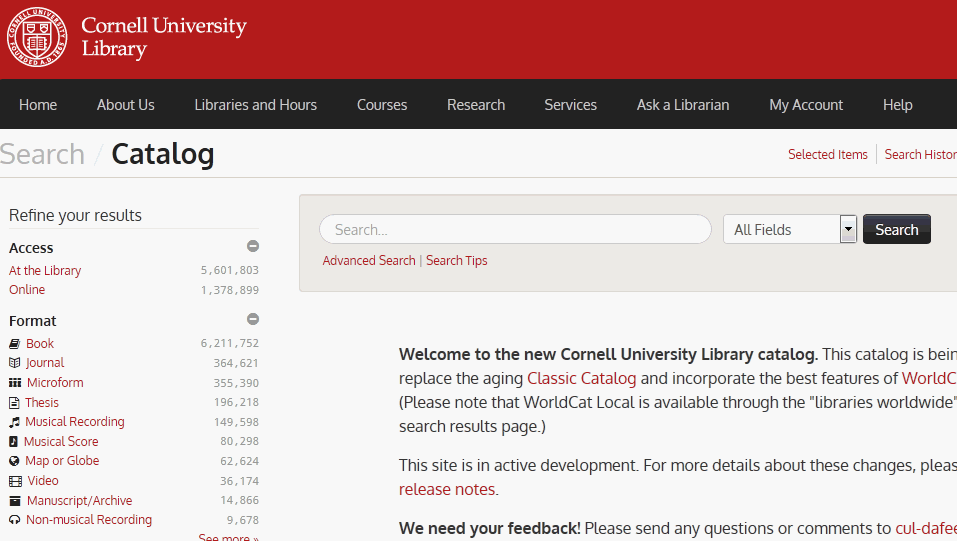Filter by At the Library
The width and height of the screenshot is (957, 541).
pos(45,270)
